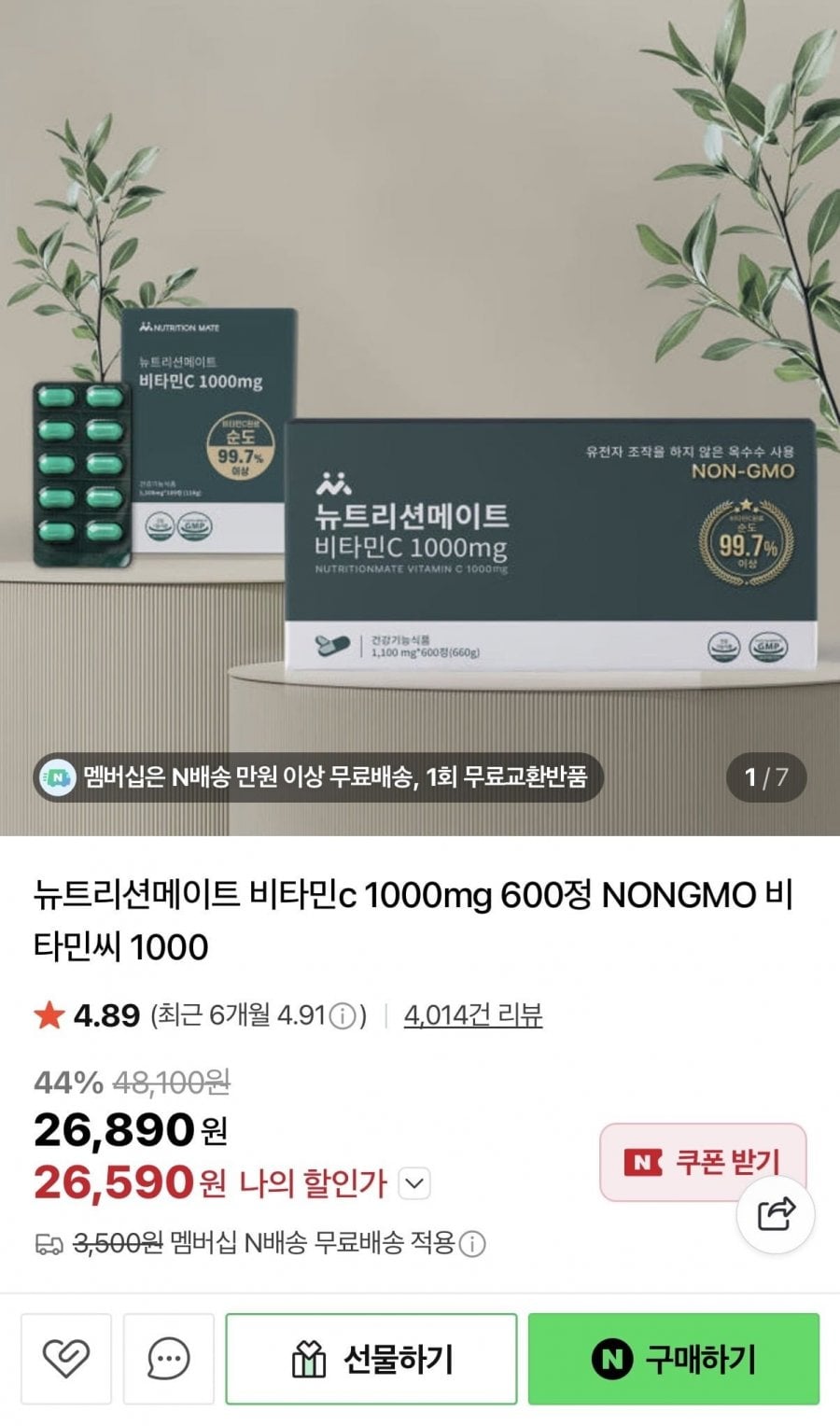Click info icon beside recent 6-month rating
The image size is (840, 1426).
point(343,1015)
